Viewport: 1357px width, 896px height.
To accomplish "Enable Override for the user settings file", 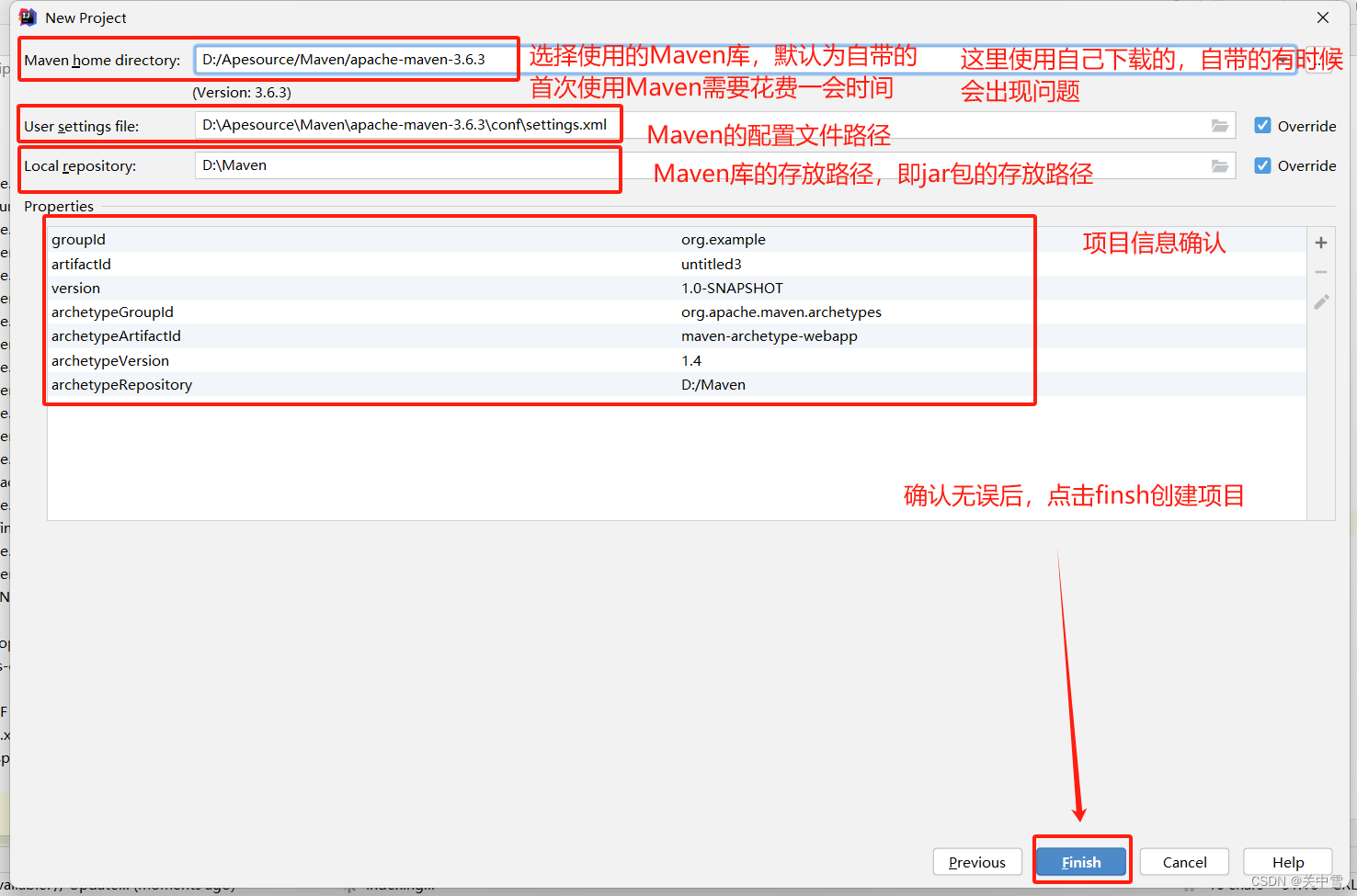I will tap(1263, 125).
